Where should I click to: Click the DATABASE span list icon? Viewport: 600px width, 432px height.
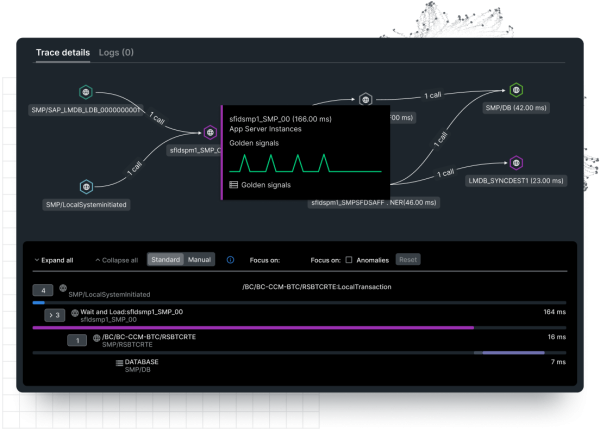(x=117, y=365)
